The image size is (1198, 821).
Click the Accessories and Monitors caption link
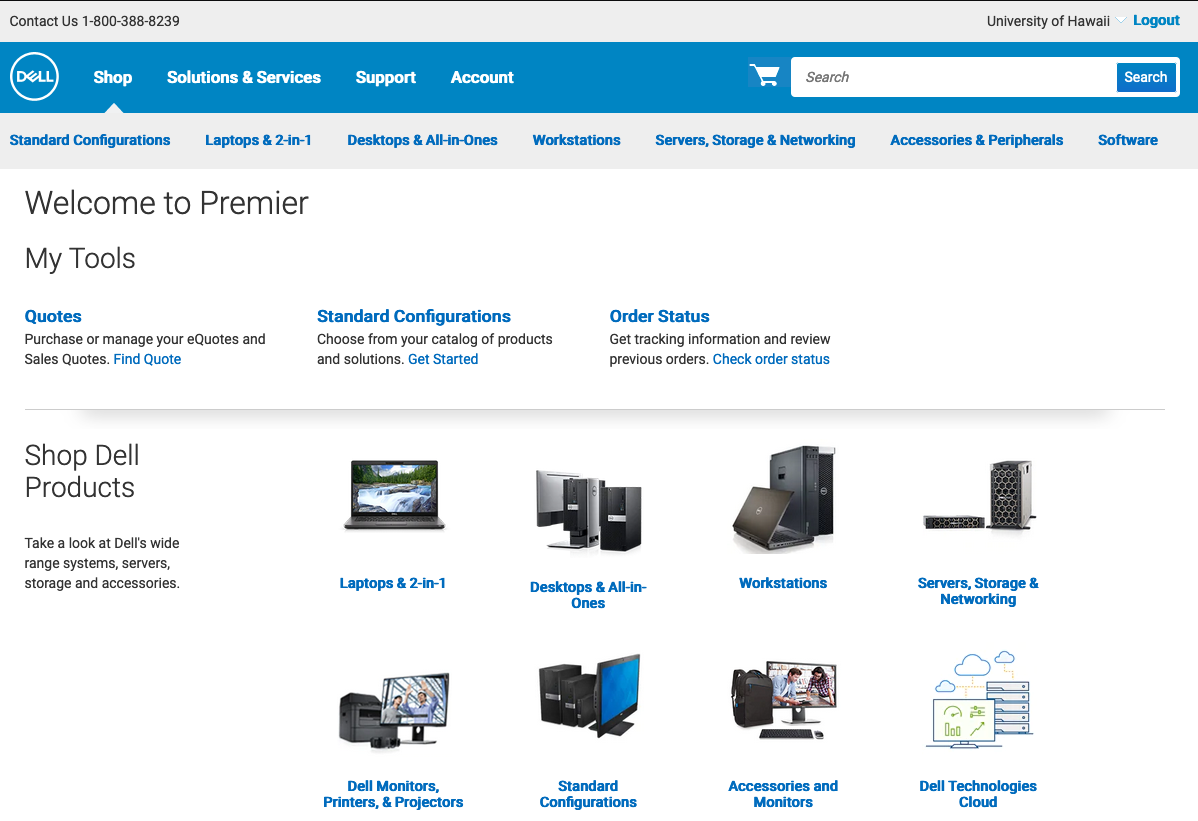[783, 794]
